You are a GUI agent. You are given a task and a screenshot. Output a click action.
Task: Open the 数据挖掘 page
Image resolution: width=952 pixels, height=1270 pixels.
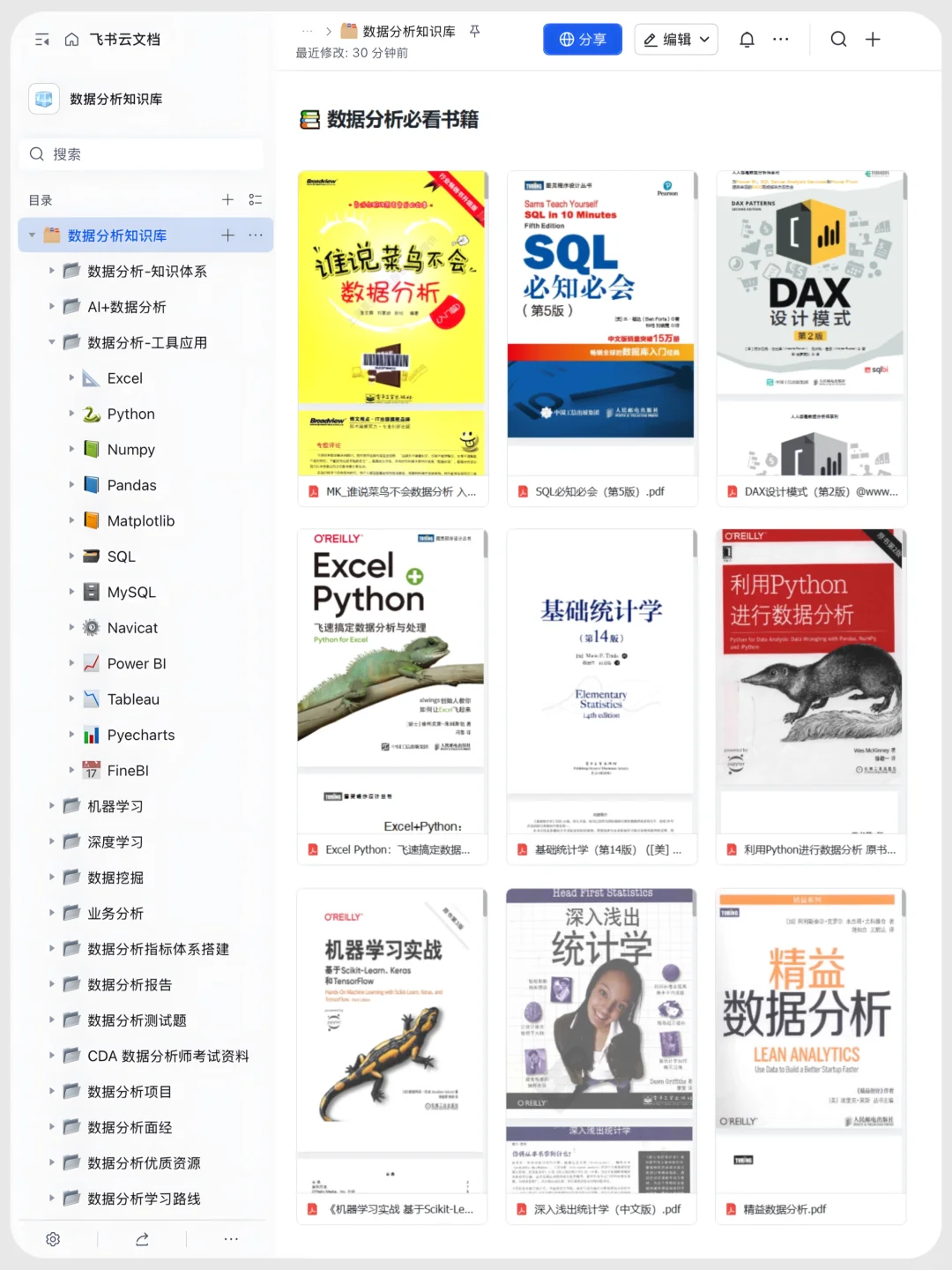(x=115, y=878)
